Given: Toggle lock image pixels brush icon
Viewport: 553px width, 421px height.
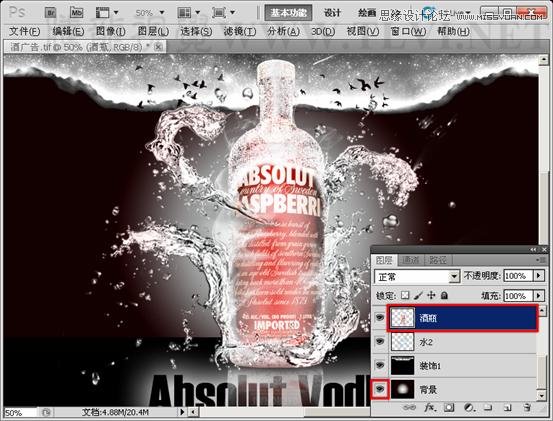Looking at the screenshot, I should click(x=418, y=295).
